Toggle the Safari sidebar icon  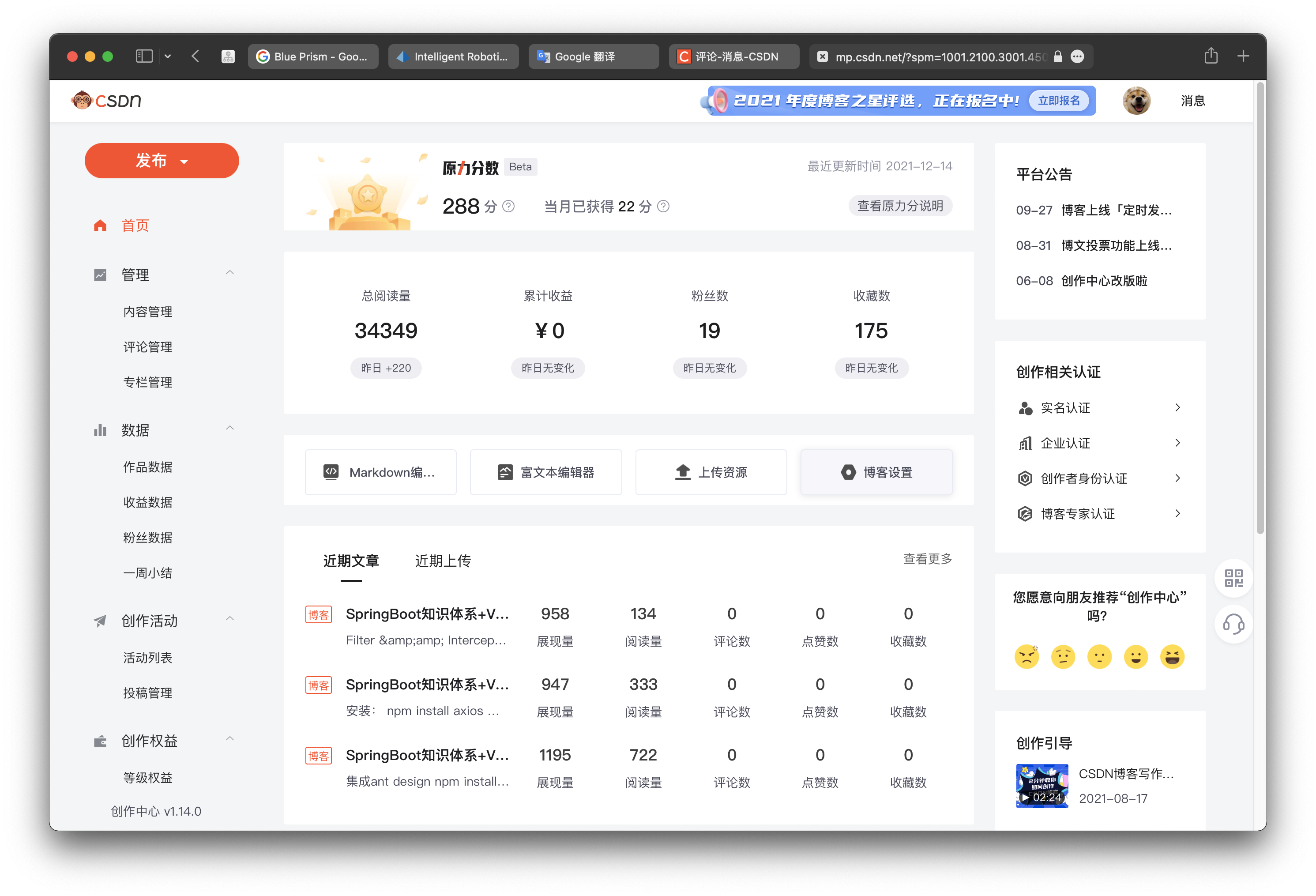tap(144, 56)
